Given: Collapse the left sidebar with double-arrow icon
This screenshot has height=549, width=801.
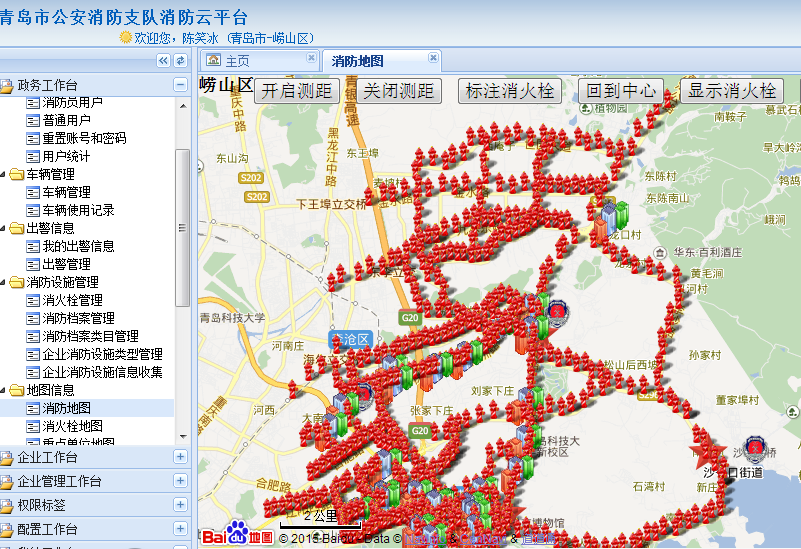Looking at the screenshot, I should pos(165,61).
